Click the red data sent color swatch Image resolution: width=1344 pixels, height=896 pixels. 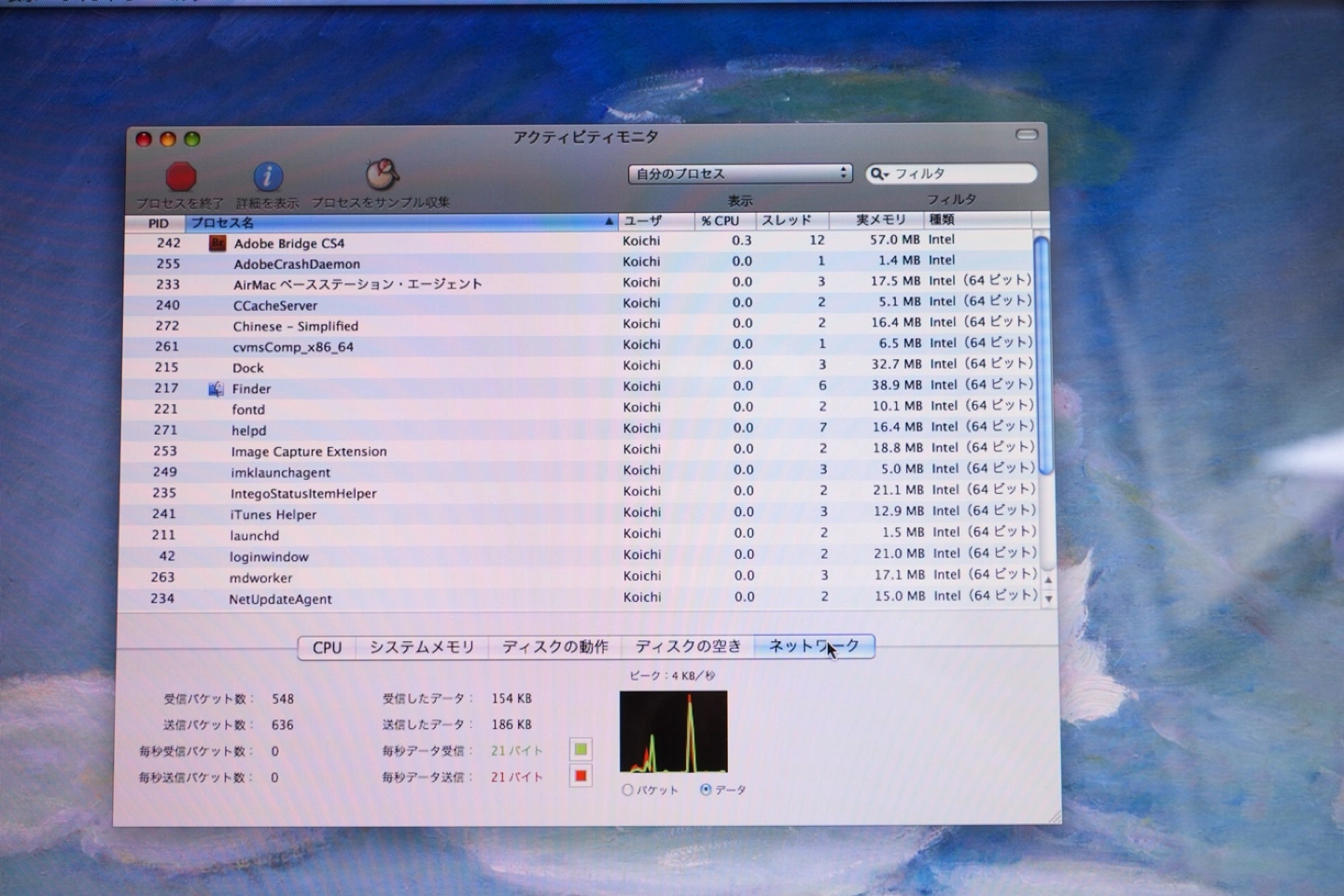pyautogui.click(x=581, y=776)
